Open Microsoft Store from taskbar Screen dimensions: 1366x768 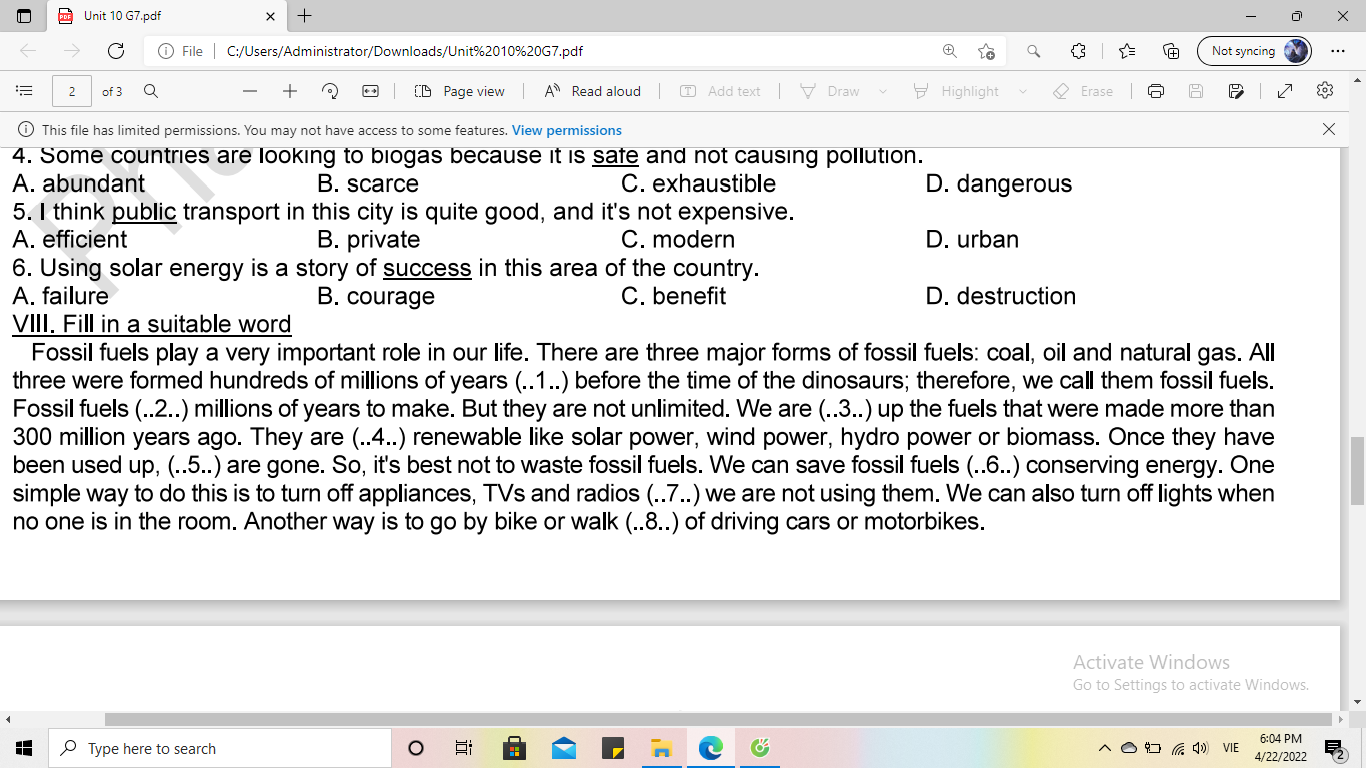pyautogui.click(x=515, y=748)
